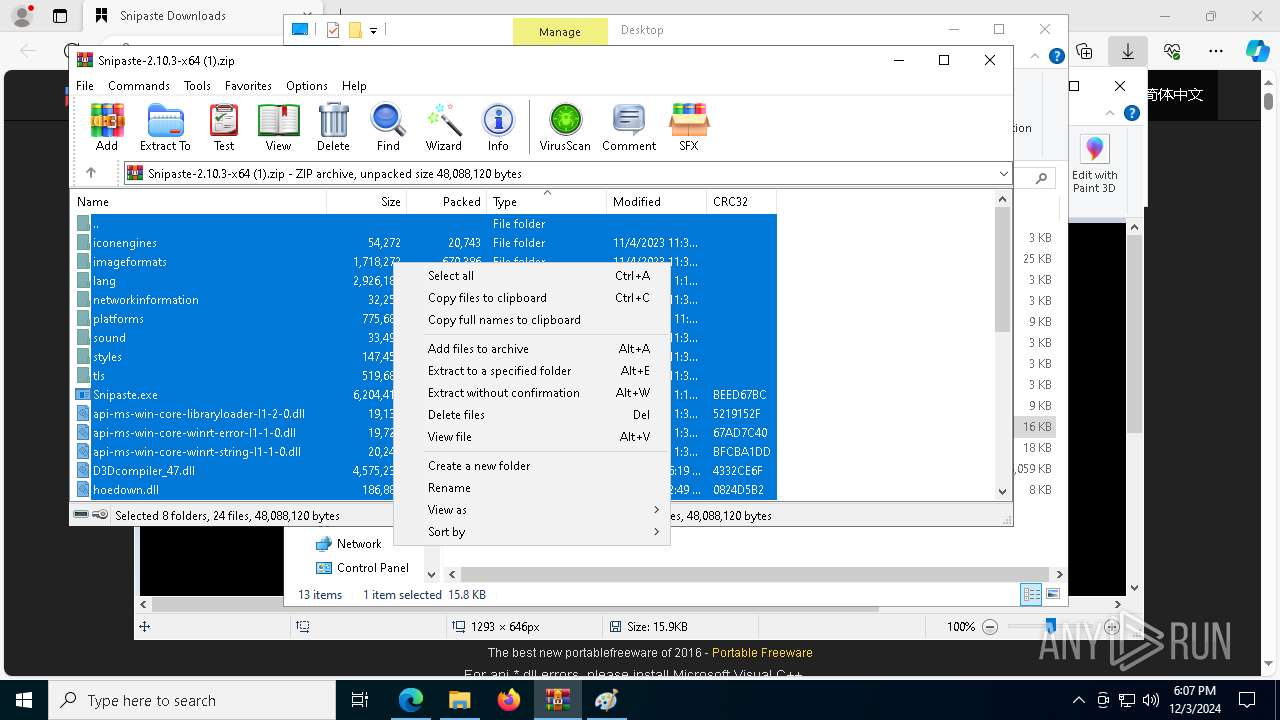
Task: Switch Explorer to large icons view
Action: click(x=1053, y=594)
